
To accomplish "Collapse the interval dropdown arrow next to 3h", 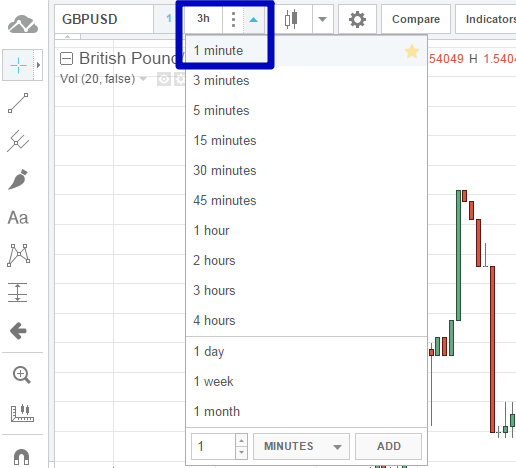I will pyautogui.click(x=254, y=19).
